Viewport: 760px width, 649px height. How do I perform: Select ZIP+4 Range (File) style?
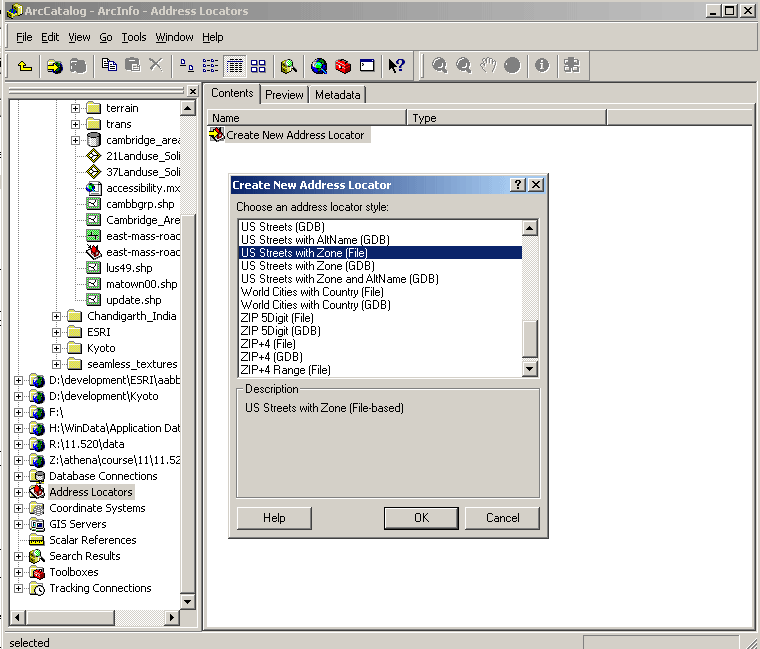[x=286, y=370]
